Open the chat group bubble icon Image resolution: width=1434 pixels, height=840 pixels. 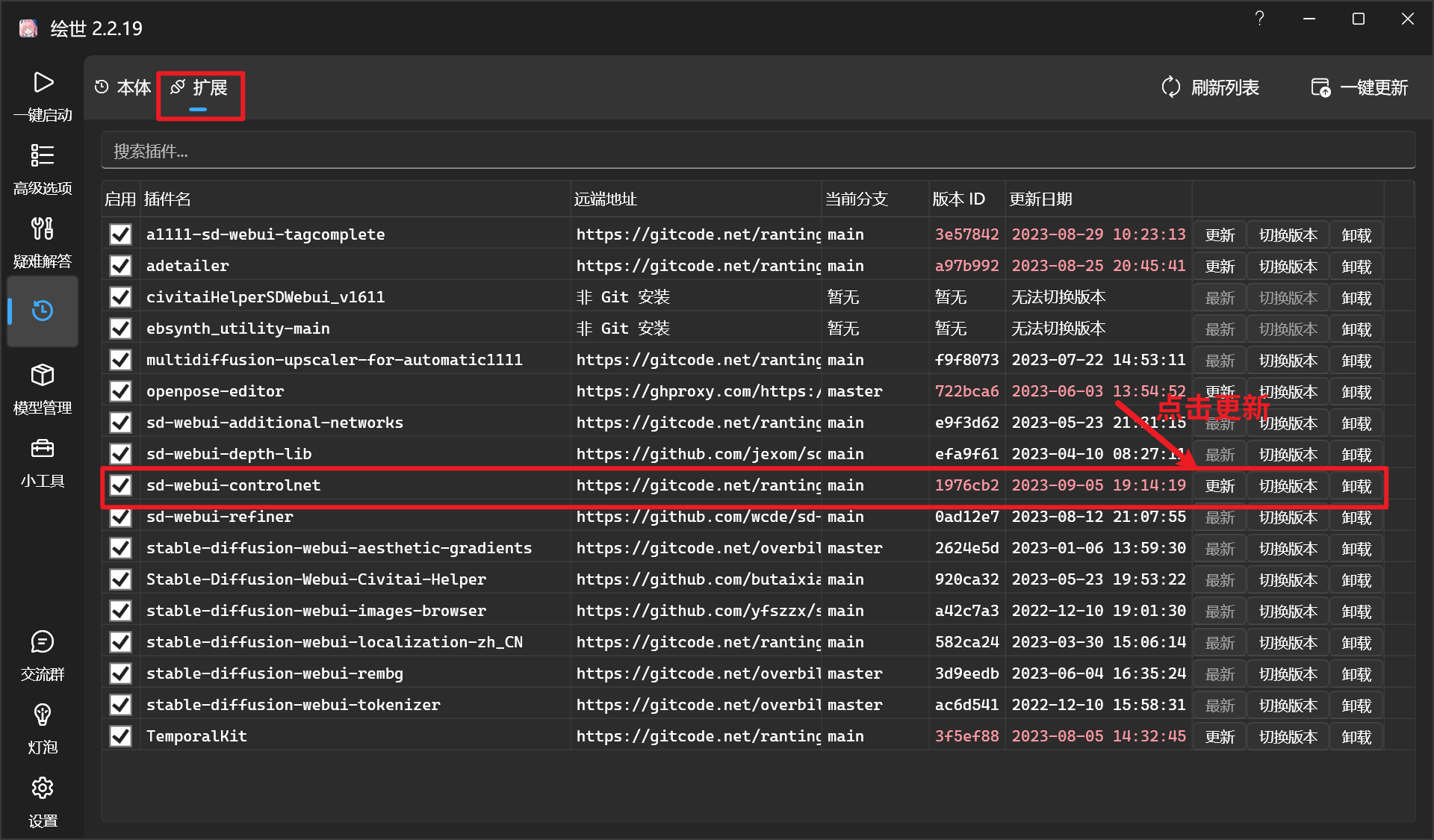pos(43,642)
